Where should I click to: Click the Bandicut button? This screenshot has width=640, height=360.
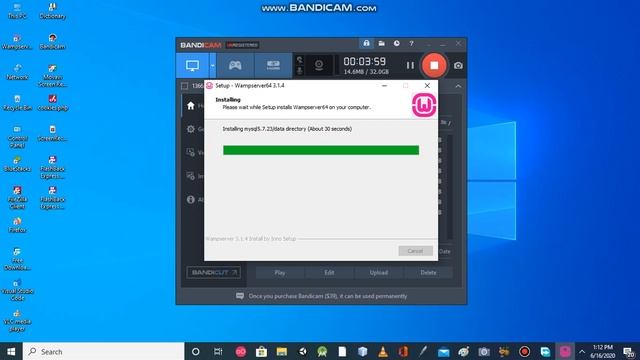click(213, 272)
